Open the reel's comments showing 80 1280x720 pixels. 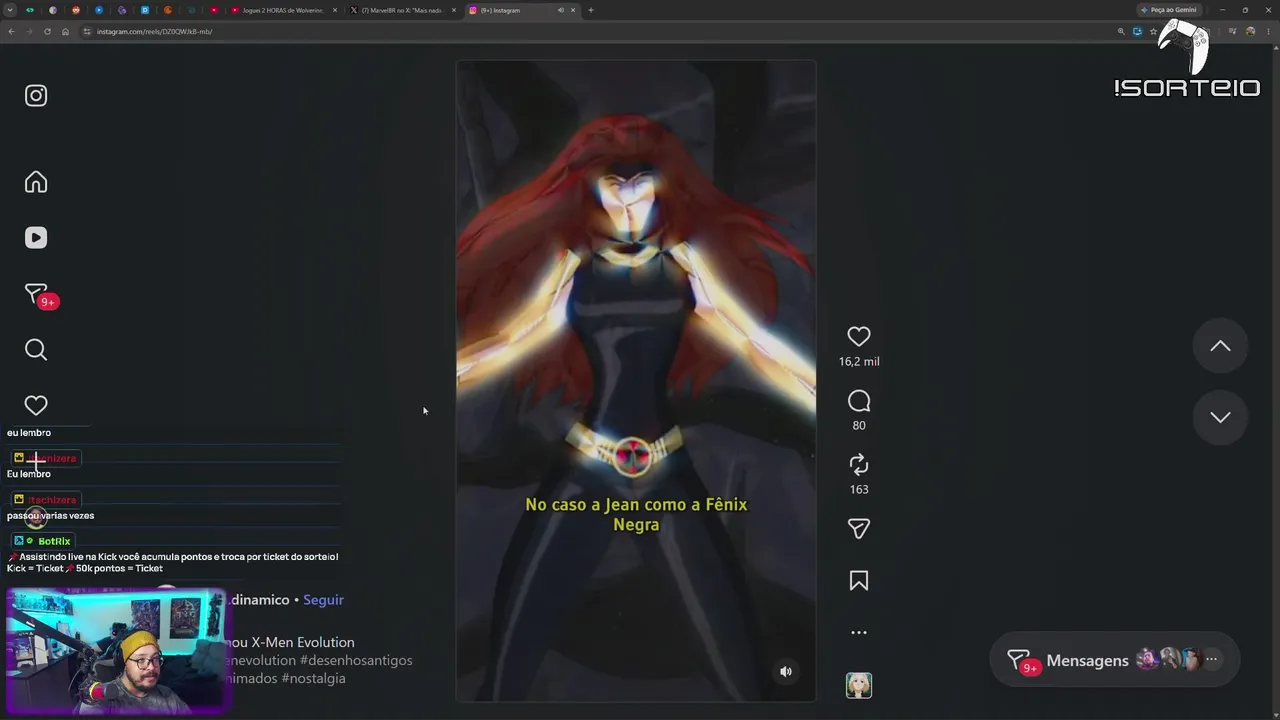click(x=859, y=401)
